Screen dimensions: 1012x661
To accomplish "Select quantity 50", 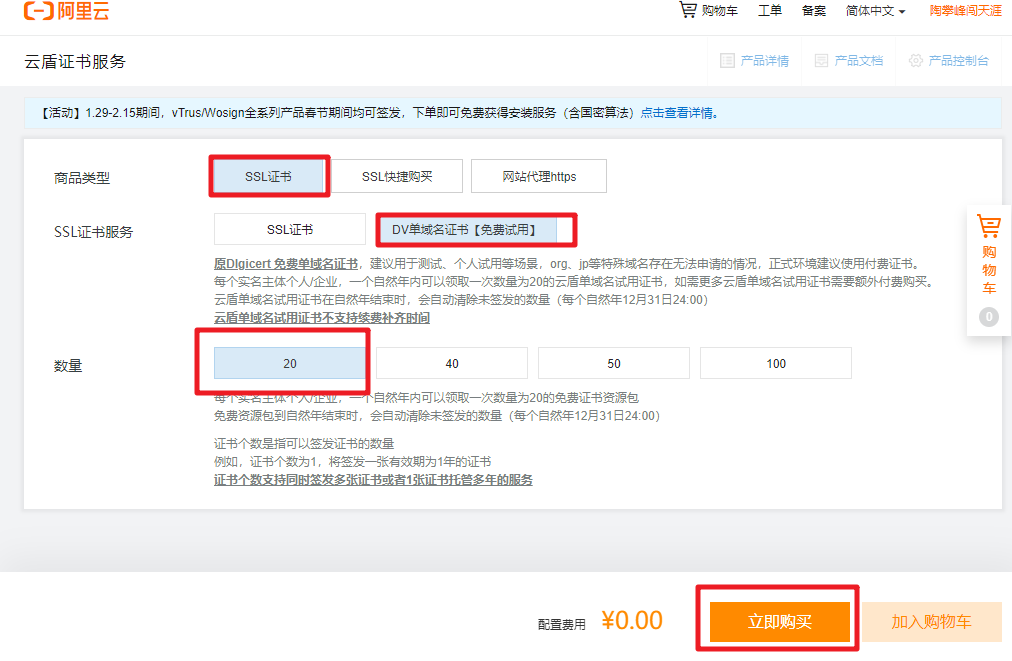I will coord(614,363).
